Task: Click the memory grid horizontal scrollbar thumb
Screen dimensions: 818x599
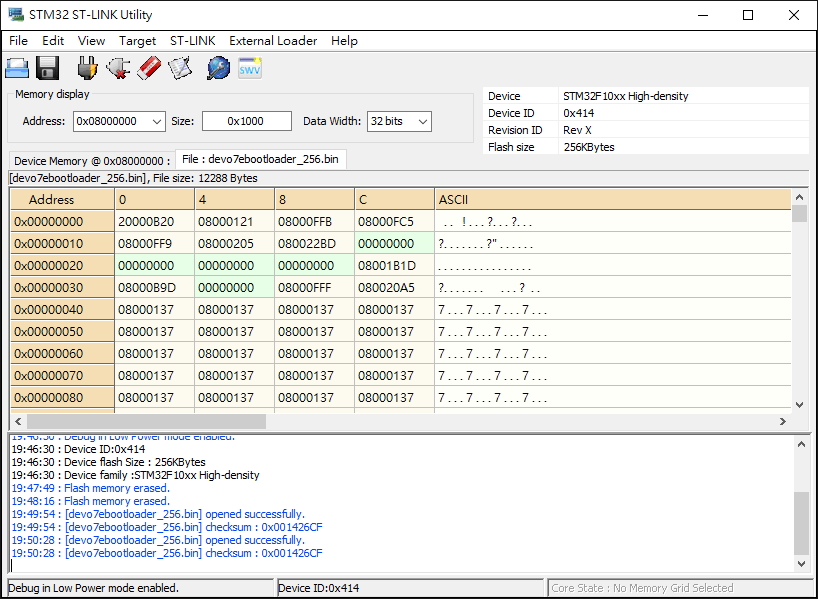Action: (x=147, y=422)
